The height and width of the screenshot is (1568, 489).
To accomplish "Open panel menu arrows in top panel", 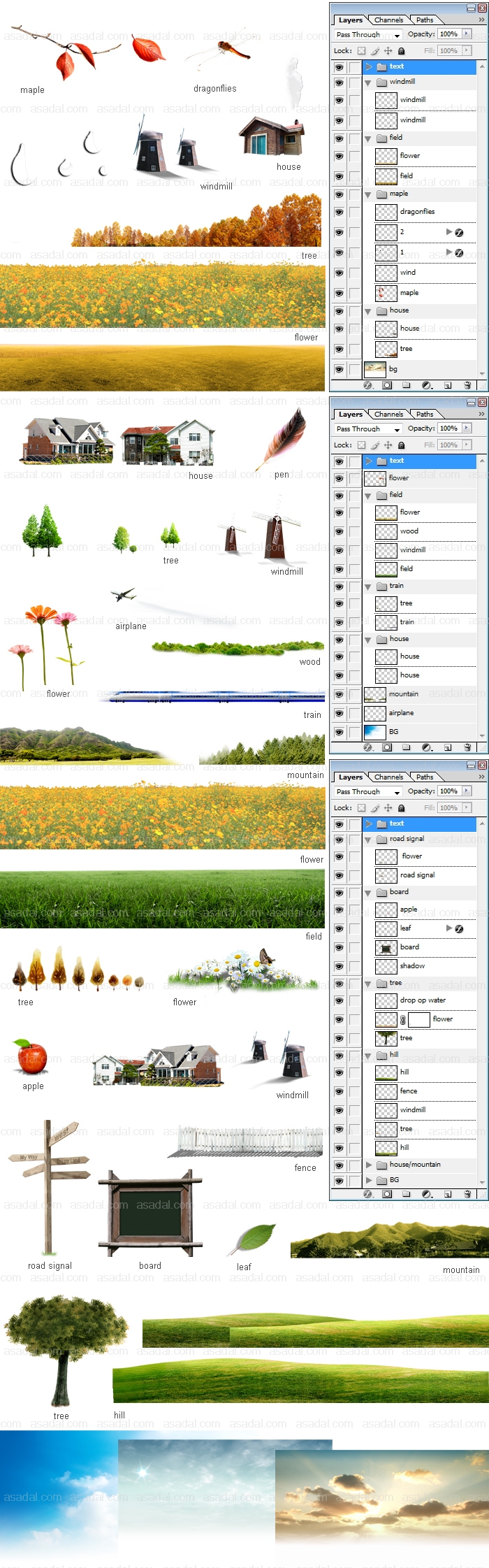I will [481, 20].
